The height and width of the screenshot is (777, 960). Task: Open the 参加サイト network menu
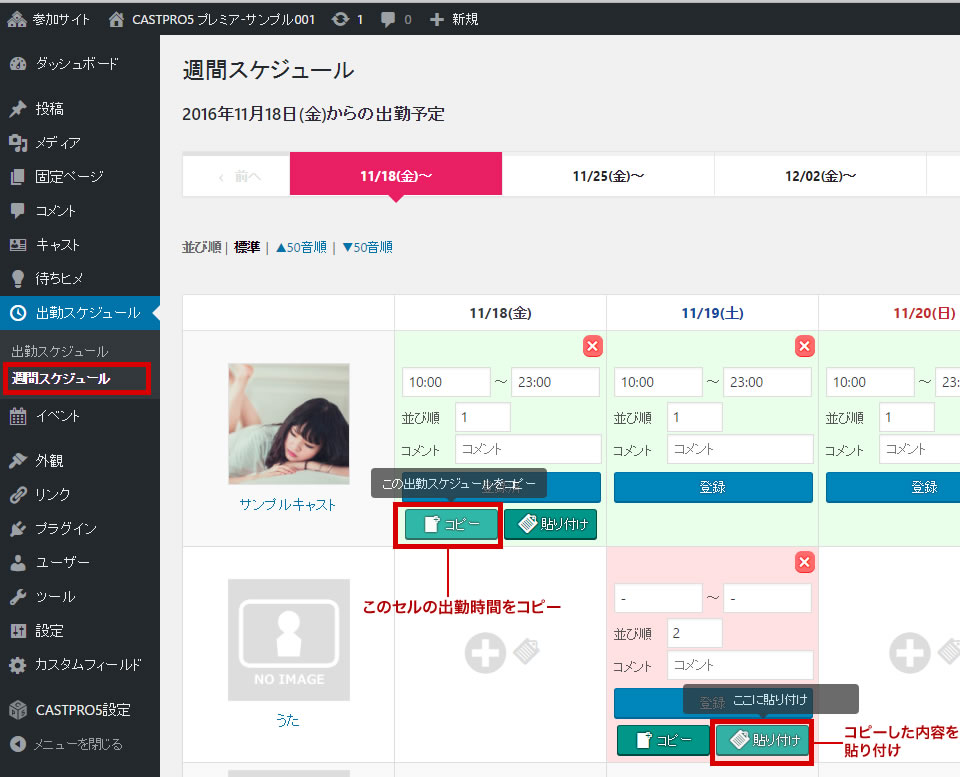(48, 19)
